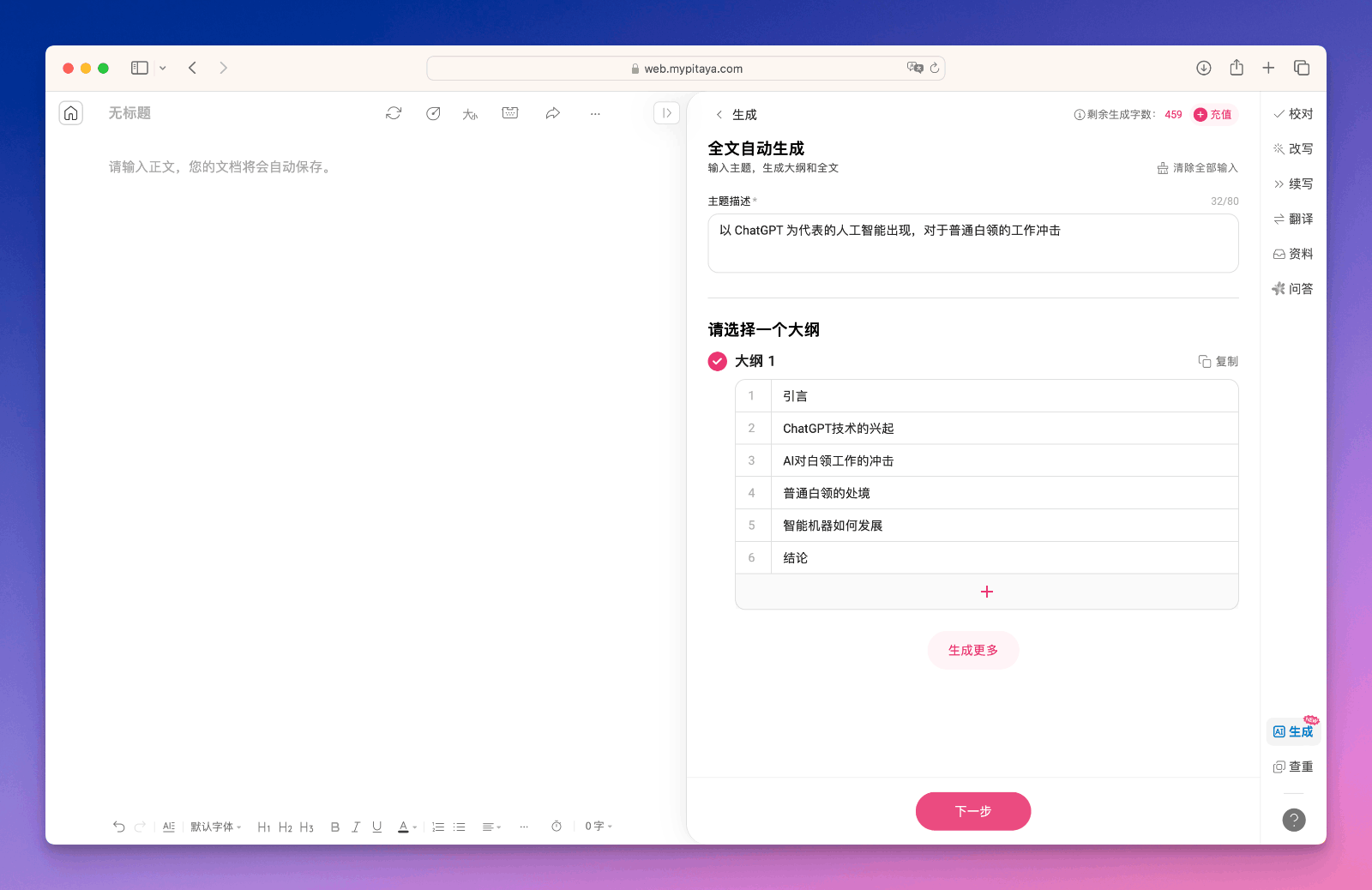
Task: Click the share arrow icon in the editor toolbar
Action: pos(553,113)
